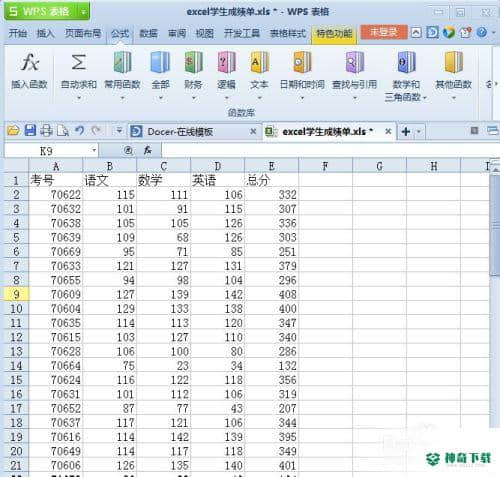
Task: Click cell A14 with value 70664
Action: [56, 366]
